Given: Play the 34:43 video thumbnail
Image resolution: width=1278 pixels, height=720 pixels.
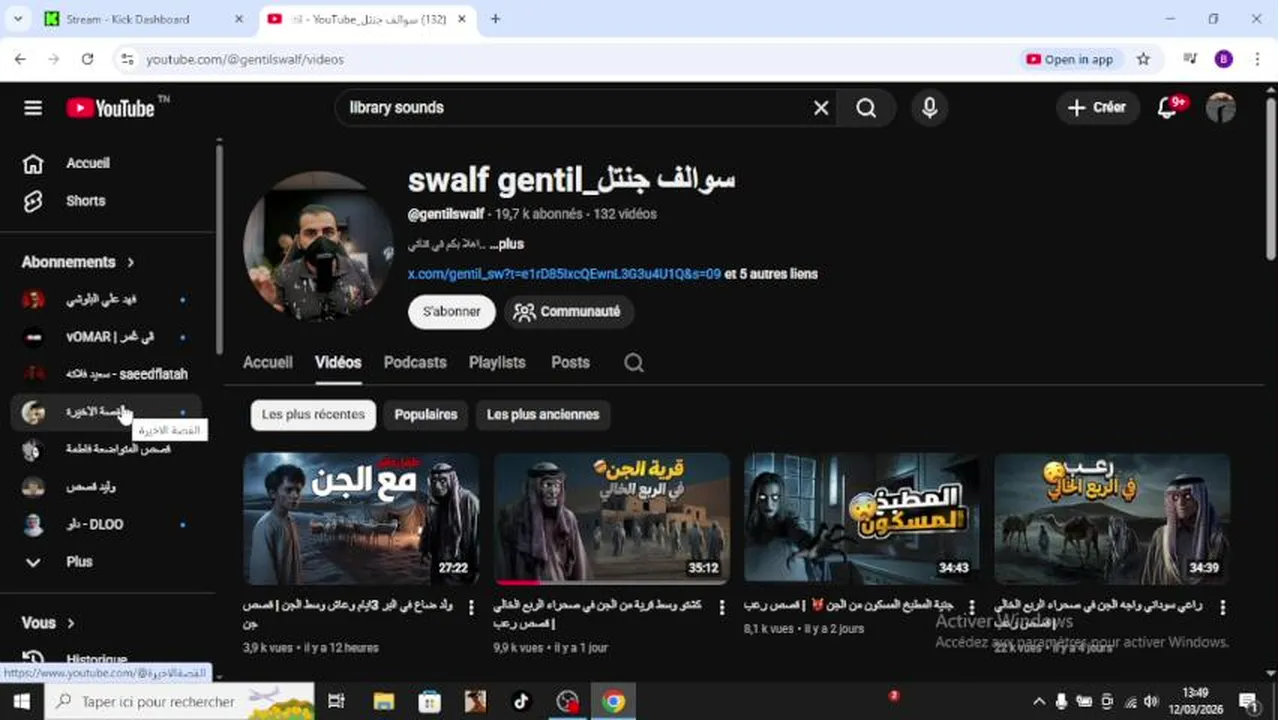Looking at the screenshot, I should (861, 518).
